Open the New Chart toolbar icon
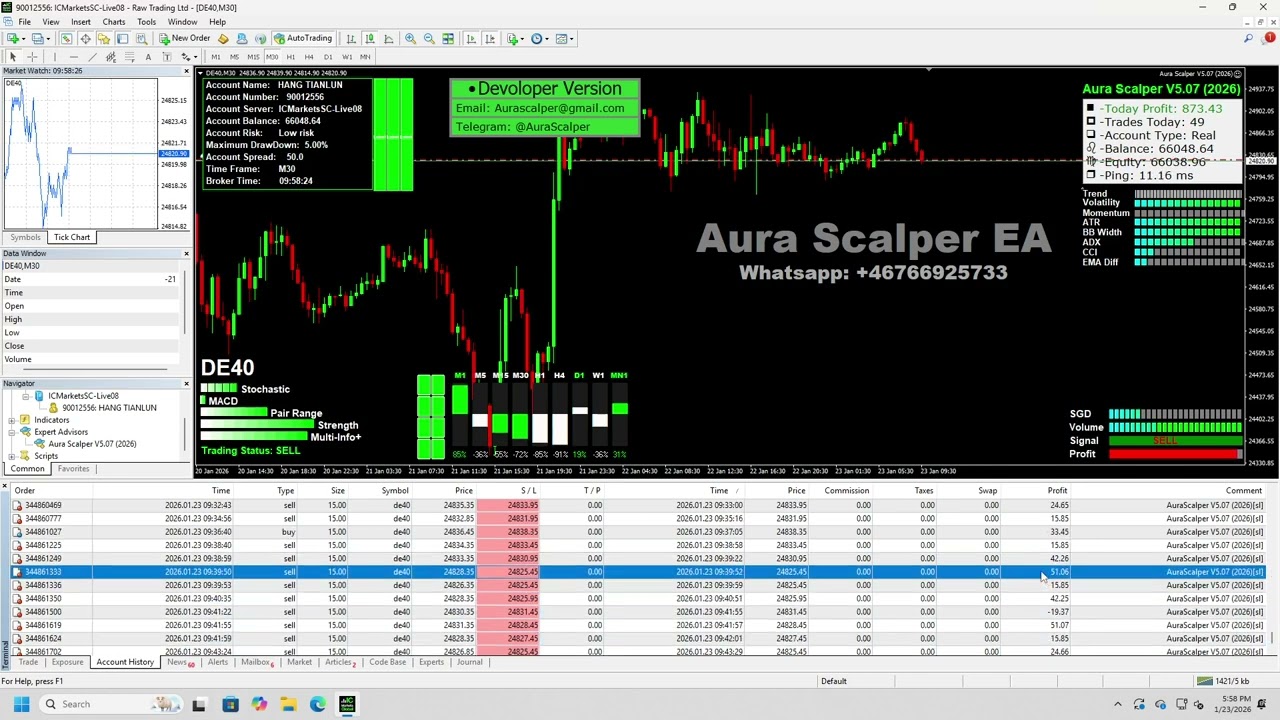 (13, 38)
